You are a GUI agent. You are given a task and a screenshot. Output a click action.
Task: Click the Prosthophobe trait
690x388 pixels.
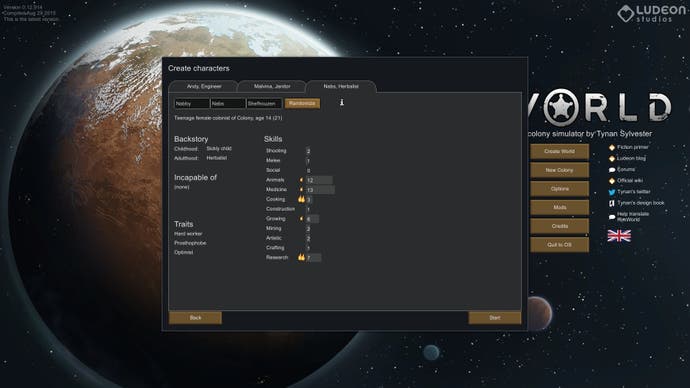190,243
